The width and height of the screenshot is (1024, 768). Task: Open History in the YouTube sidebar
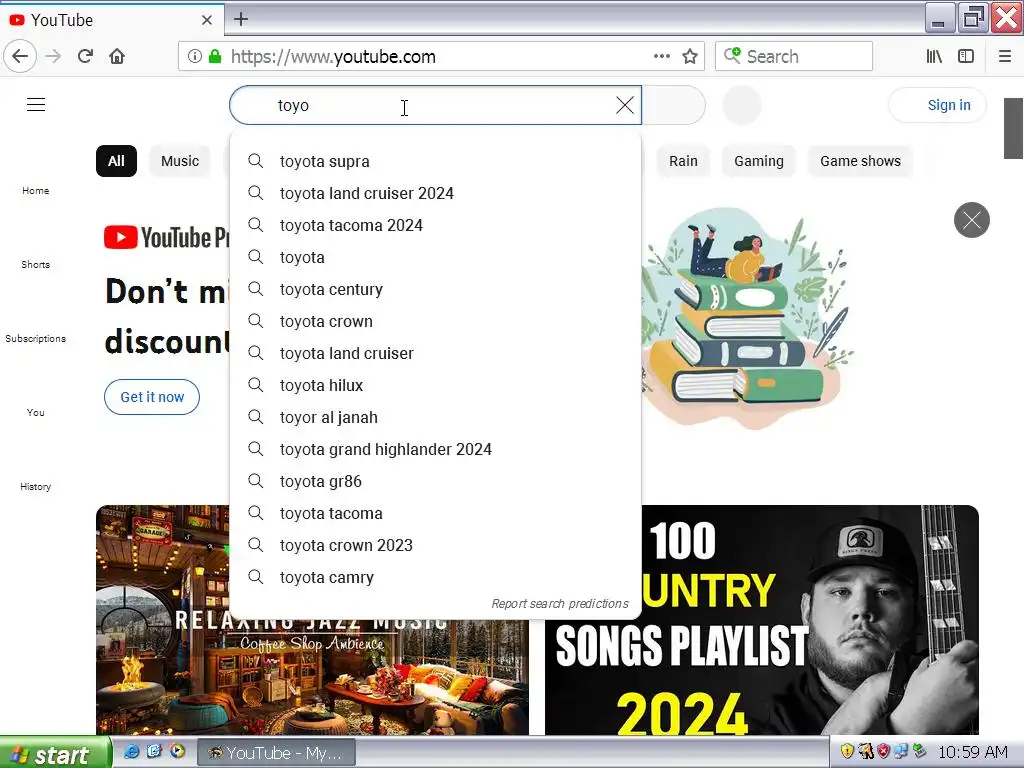pyautogui.click(x=35, y=487)
